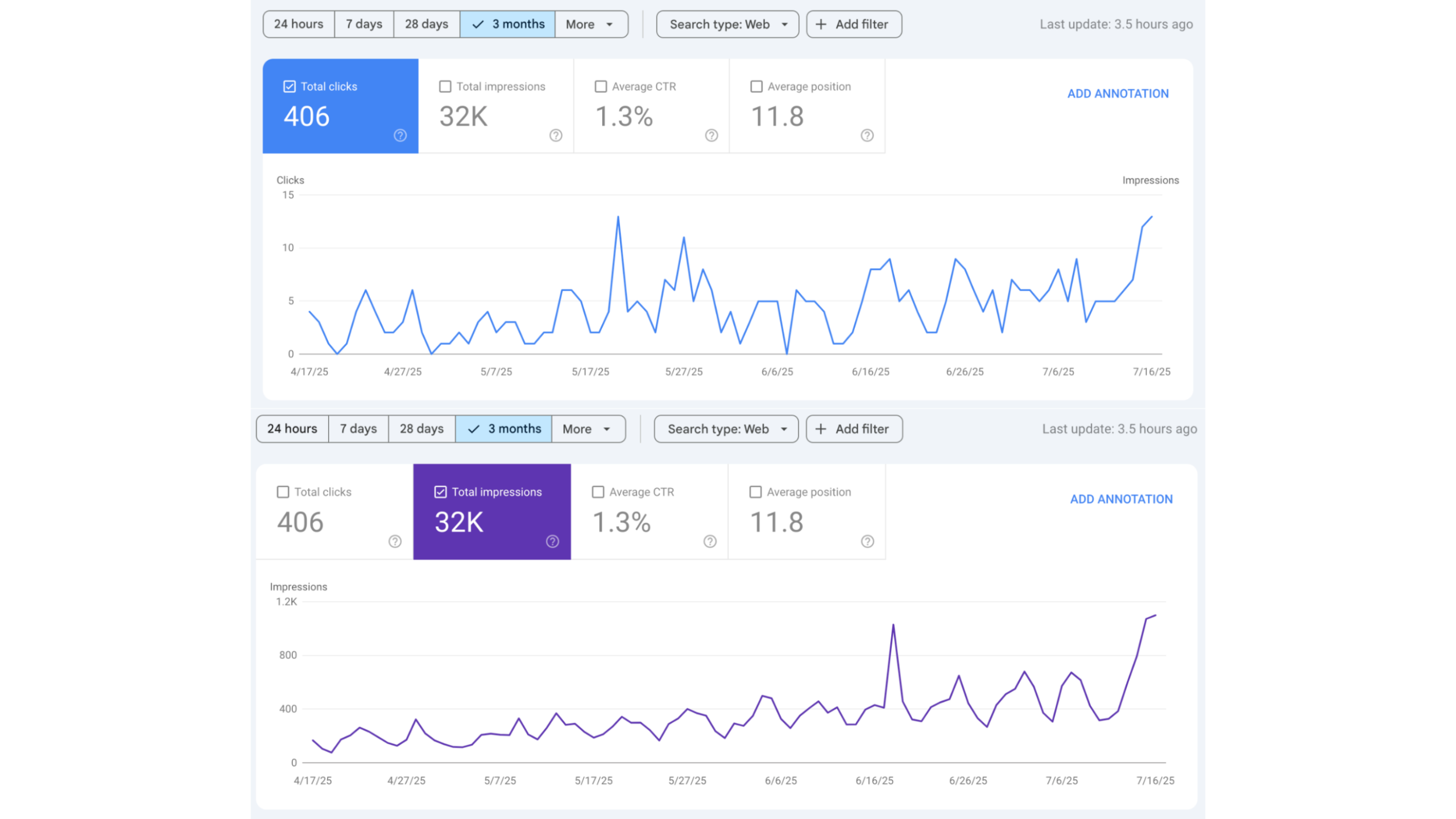Open the top More date range dropdown

[590, 24]
